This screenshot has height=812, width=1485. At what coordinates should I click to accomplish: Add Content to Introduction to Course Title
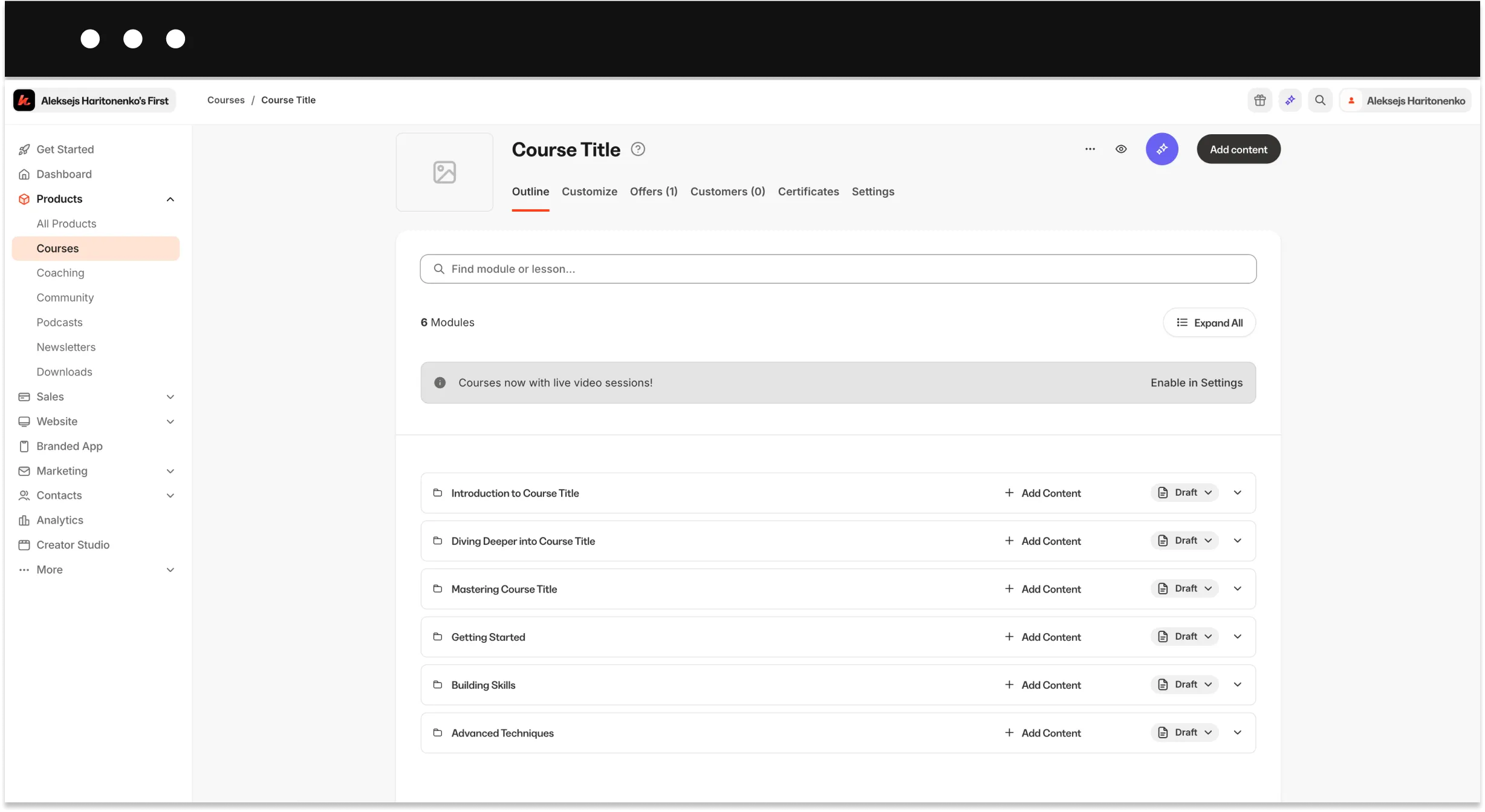tap(1042, 493)
